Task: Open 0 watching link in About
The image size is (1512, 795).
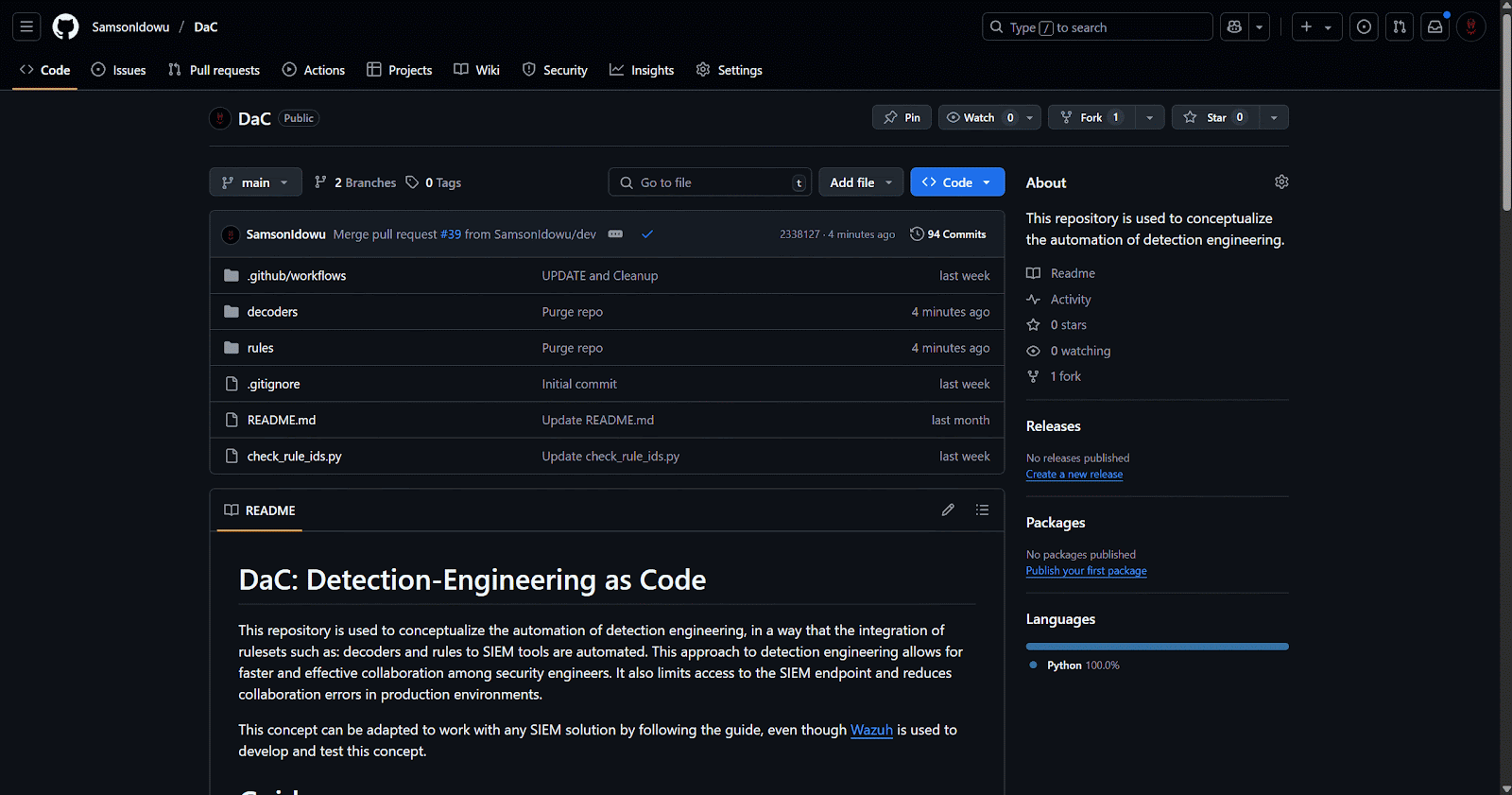Action: (x=1069, y=351)
